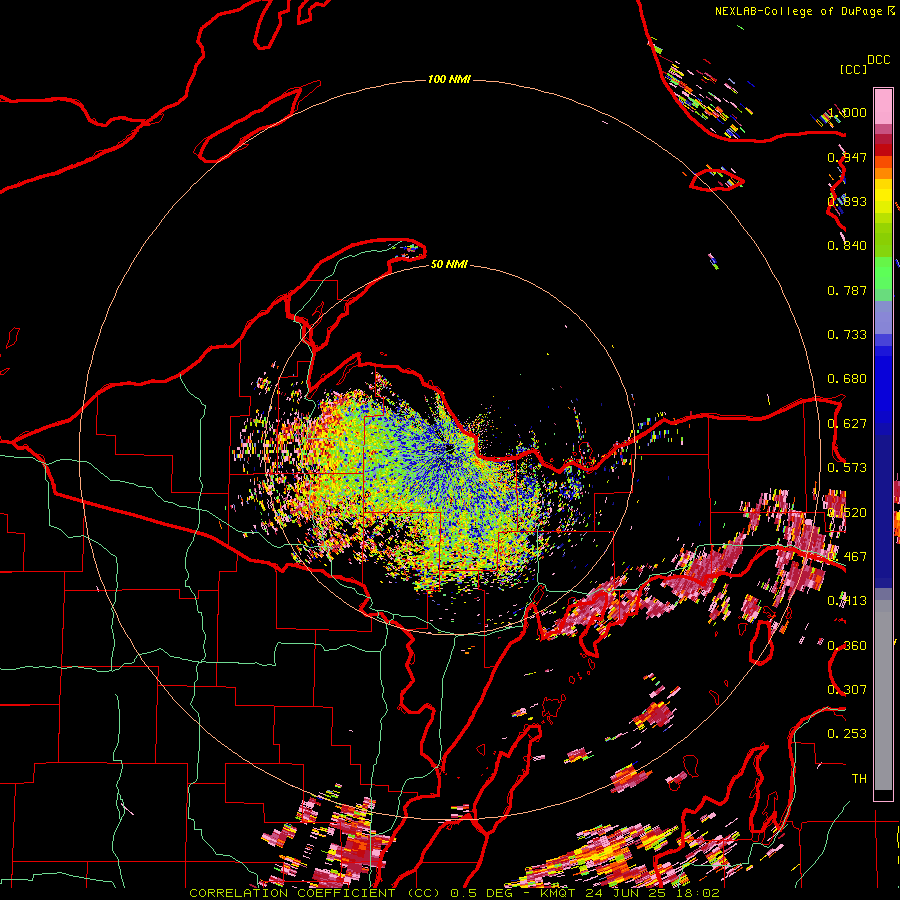Pick the pink top segment of color bar
900x900 pixels.
coord(883,106)
